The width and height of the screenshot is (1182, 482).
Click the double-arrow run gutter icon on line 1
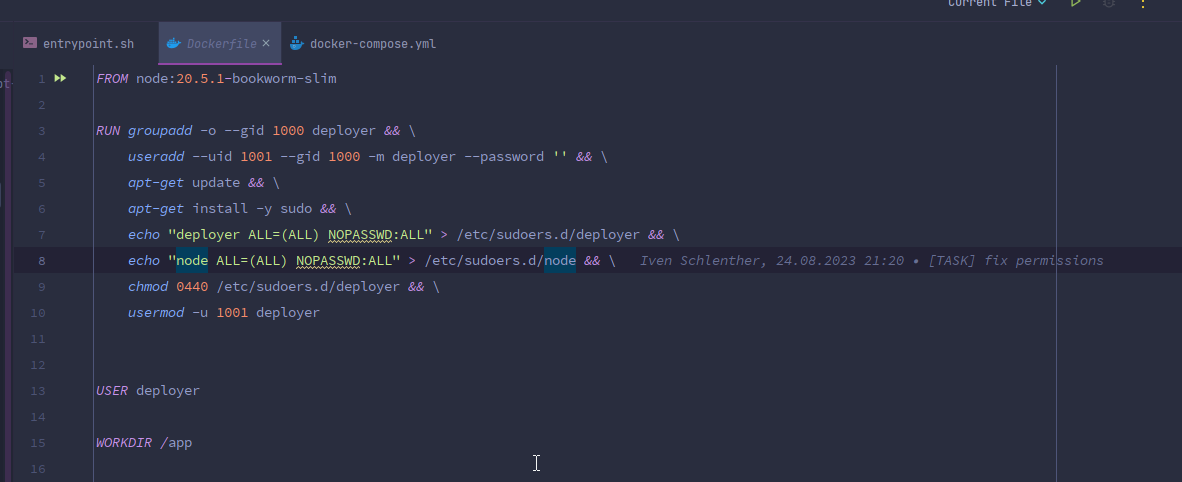pyautogui.click(x=60, y=78)
